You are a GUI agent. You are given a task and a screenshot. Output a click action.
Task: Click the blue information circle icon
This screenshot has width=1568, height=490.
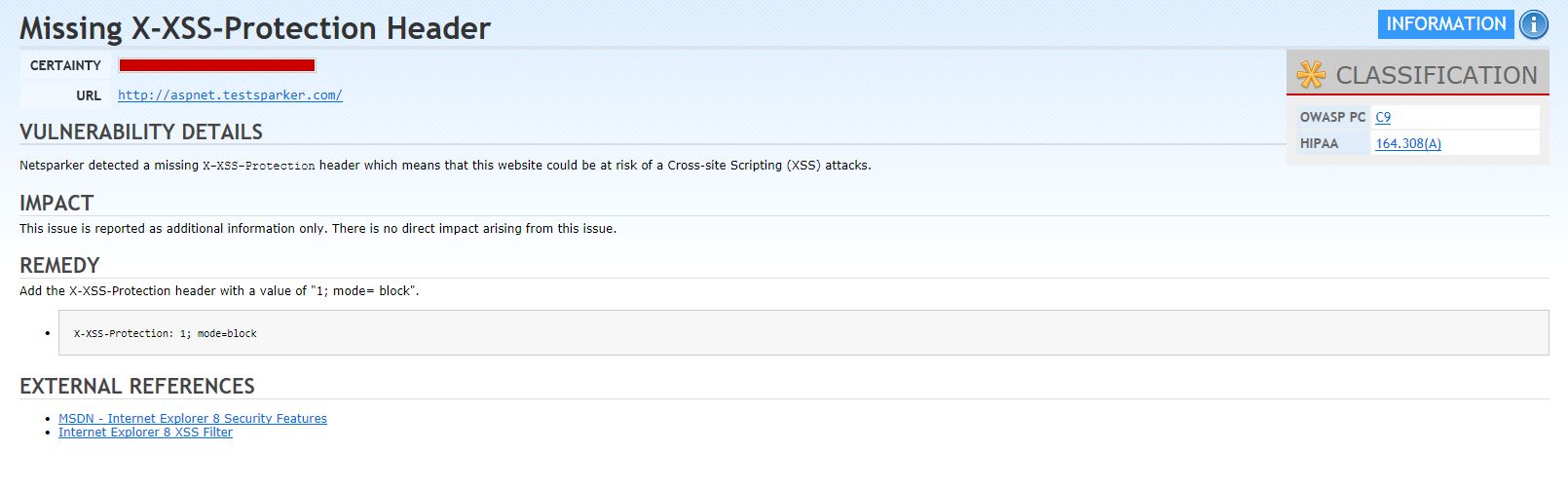point(1534,24)
